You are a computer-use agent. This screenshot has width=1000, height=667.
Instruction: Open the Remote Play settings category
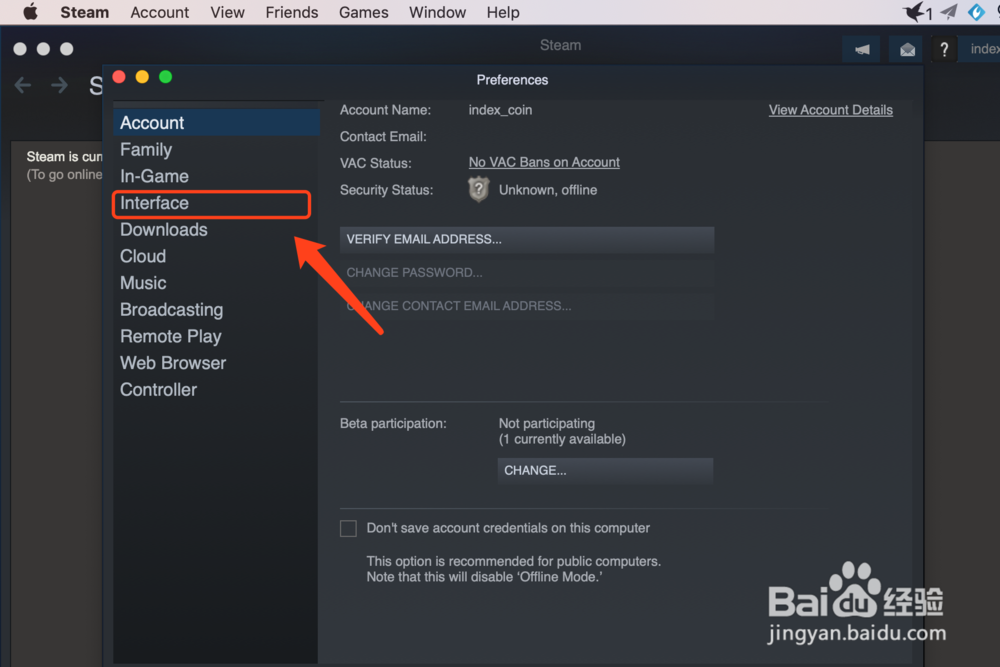216,337
